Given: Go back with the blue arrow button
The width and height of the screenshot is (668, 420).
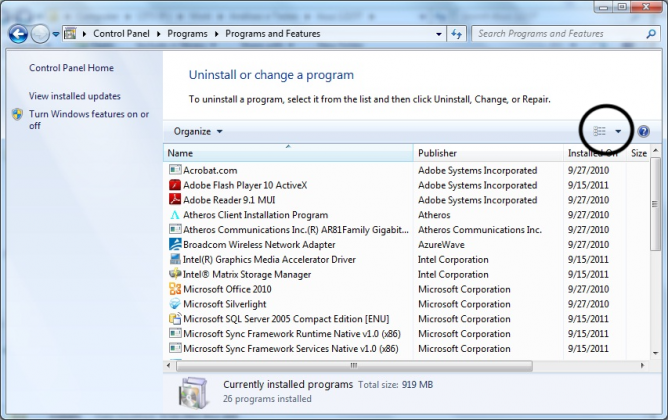Looking at the screenshot, I should (x=18, y=34).
